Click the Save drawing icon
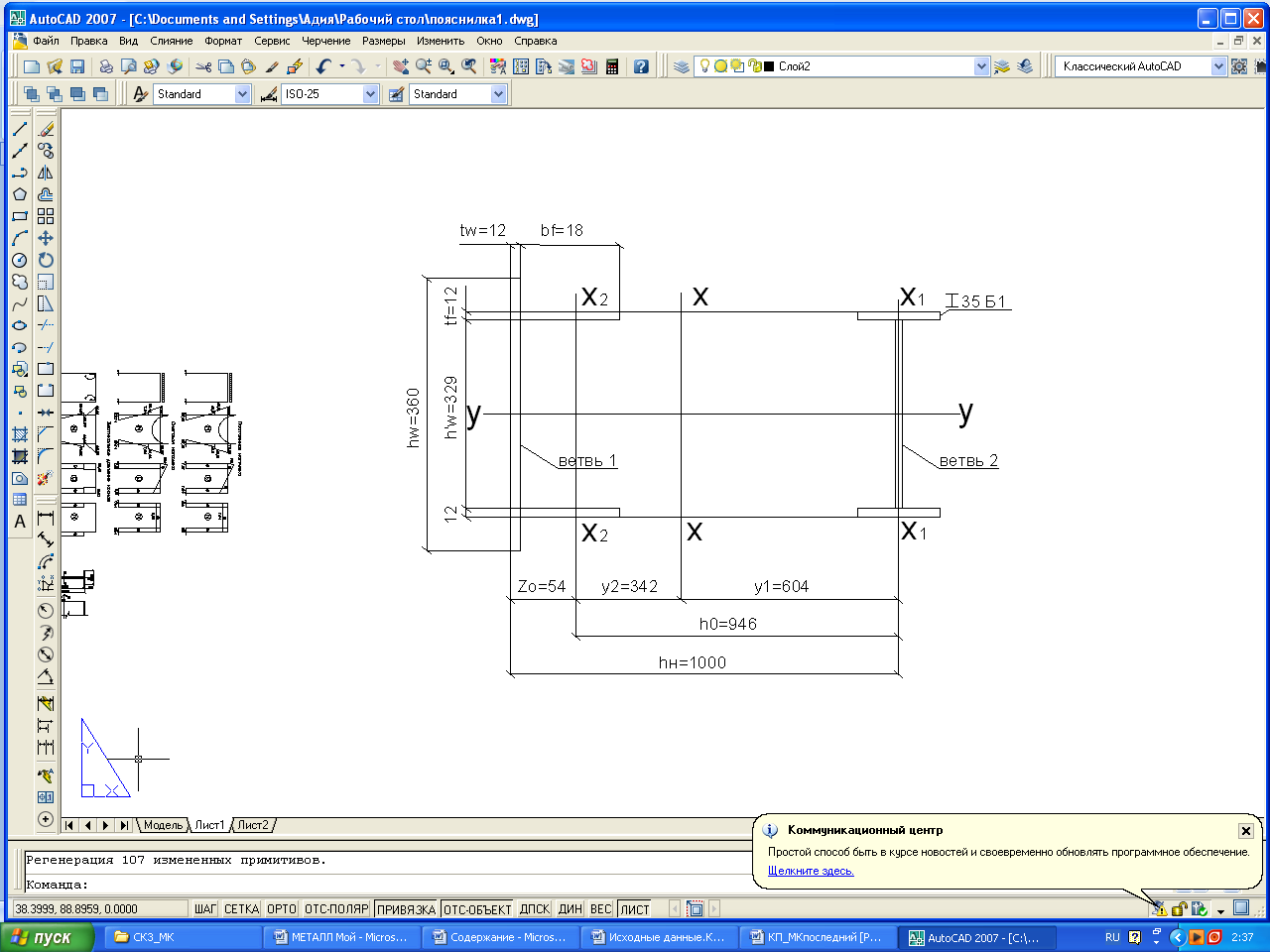Screen dimensions: 1270x952 pyautogui.click(x=77, y=66)
